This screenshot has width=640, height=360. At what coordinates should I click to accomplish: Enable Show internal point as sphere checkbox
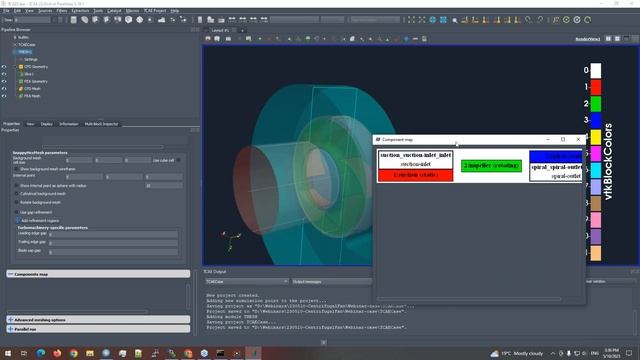(x=16, y=186)
